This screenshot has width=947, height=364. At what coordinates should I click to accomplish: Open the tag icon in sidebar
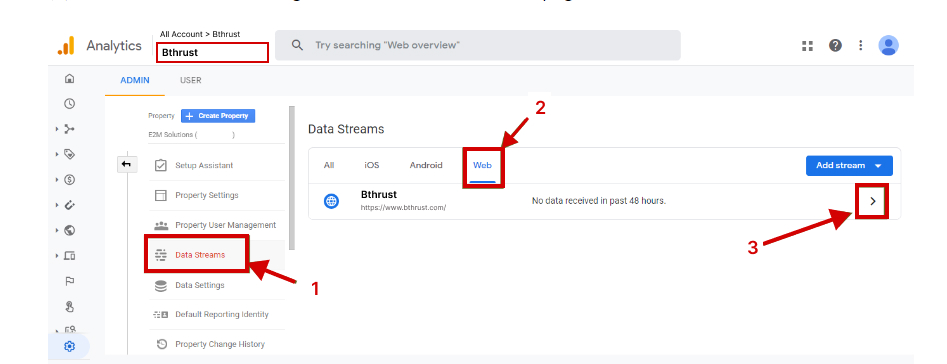pos(69,154)
